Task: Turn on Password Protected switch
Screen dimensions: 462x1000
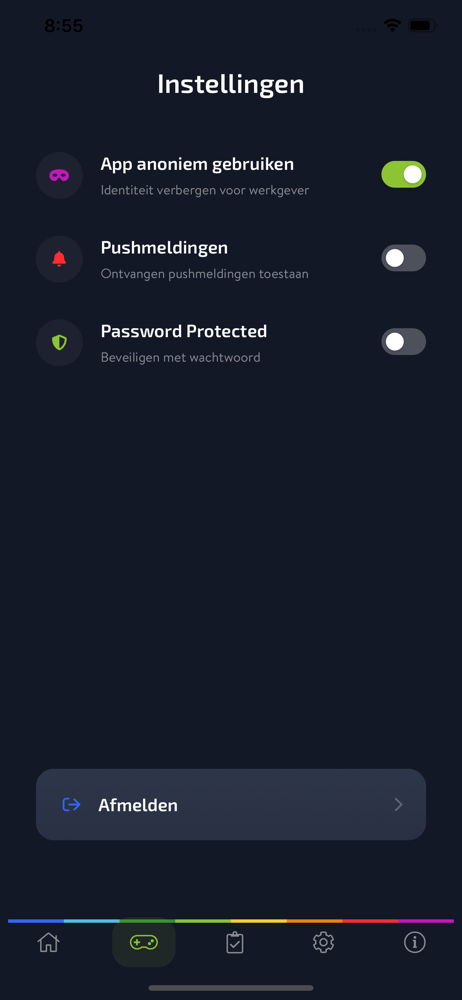Action: (403, 341)
